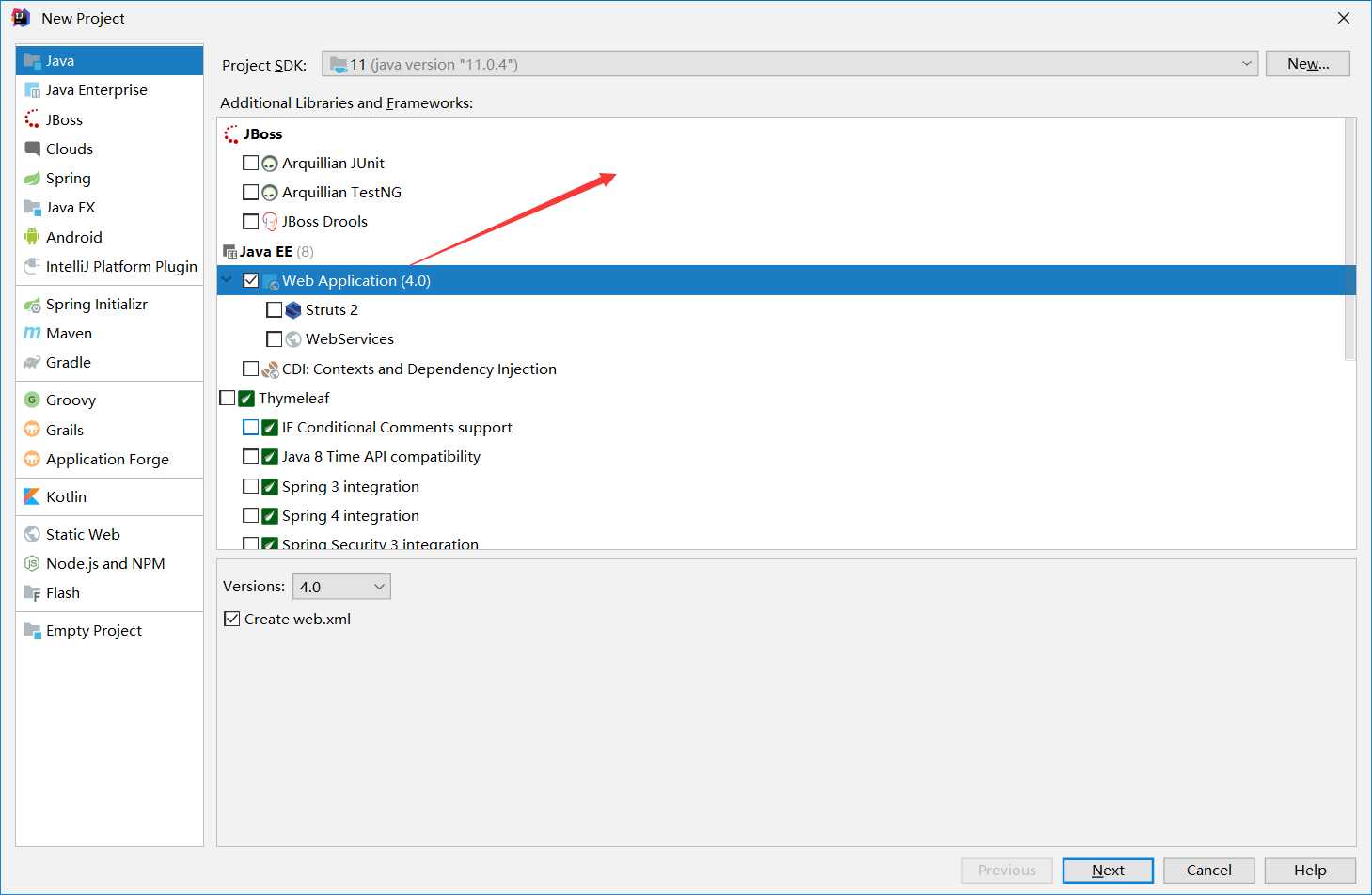Click the Arquillian JUnit icon
The height and width of the screenshot is (895, 1372).
coord(270,164)
